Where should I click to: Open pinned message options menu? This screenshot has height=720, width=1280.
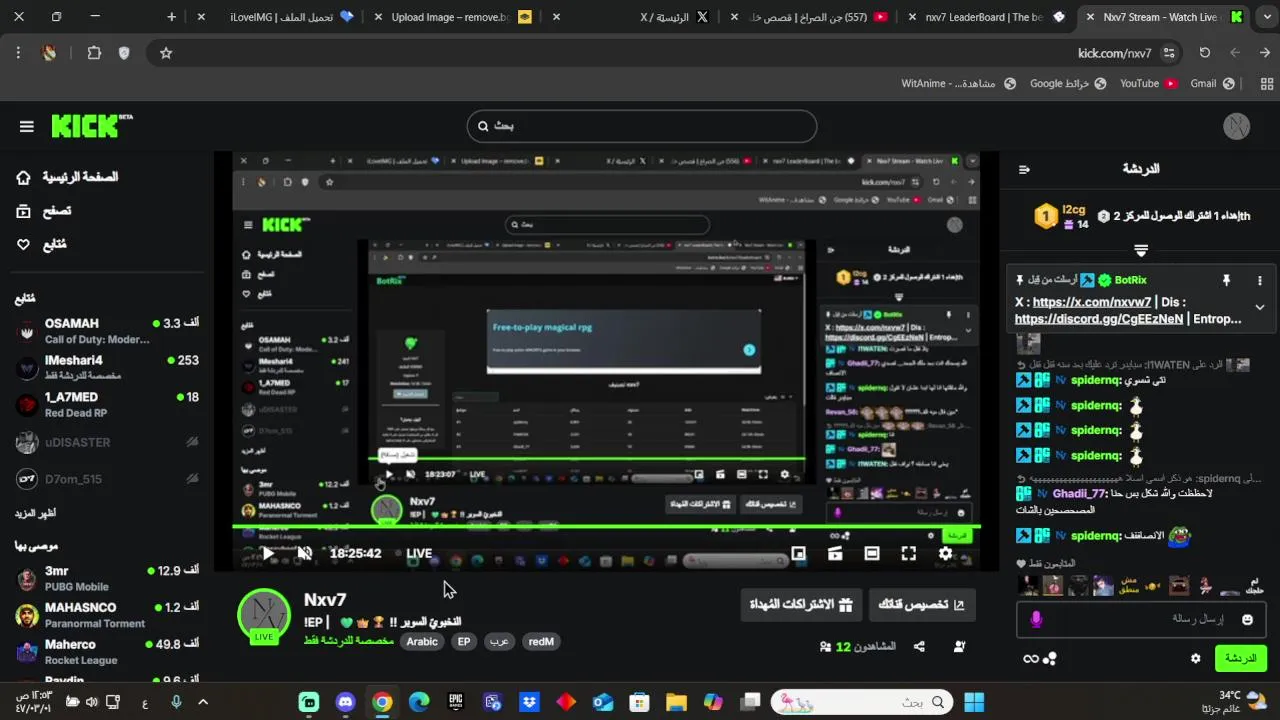tap(1260, 281)
